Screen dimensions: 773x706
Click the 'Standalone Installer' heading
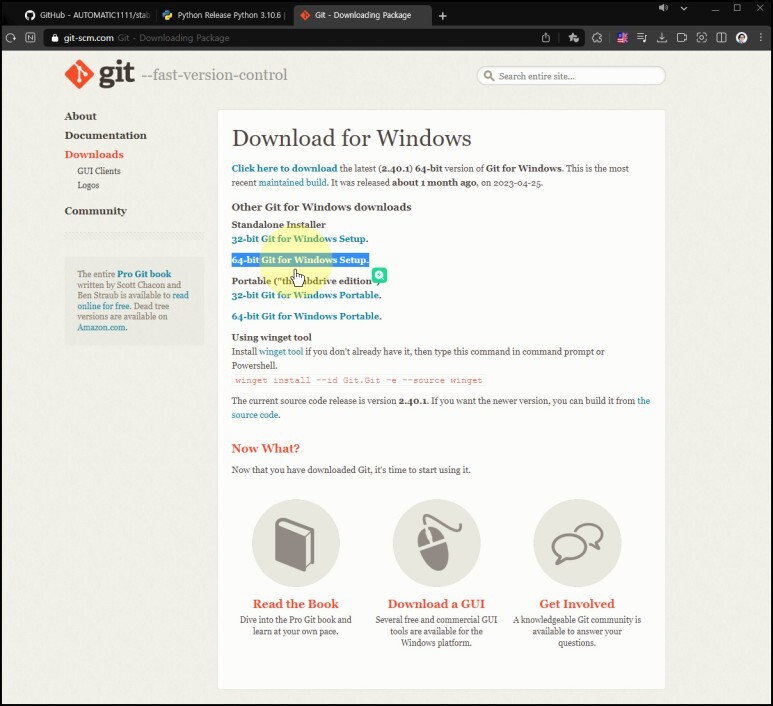279,225
